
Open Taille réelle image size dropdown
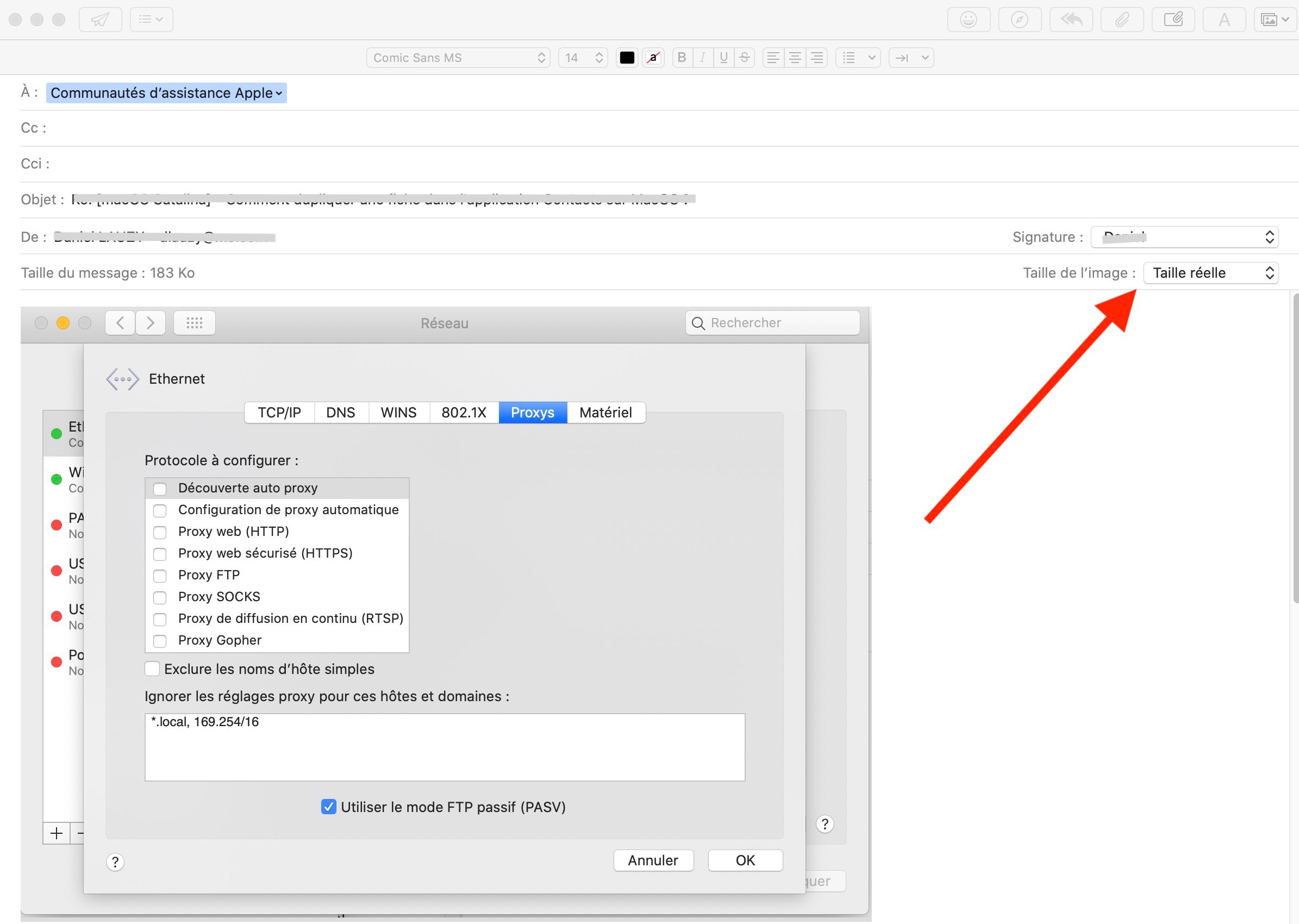click(x=1210, y=273)
